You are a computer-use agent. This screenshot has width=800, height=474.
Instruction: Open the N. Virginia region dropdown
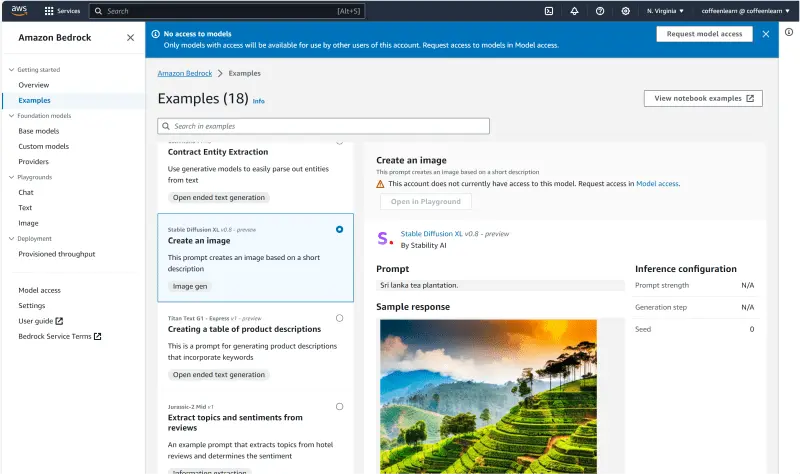665,11
